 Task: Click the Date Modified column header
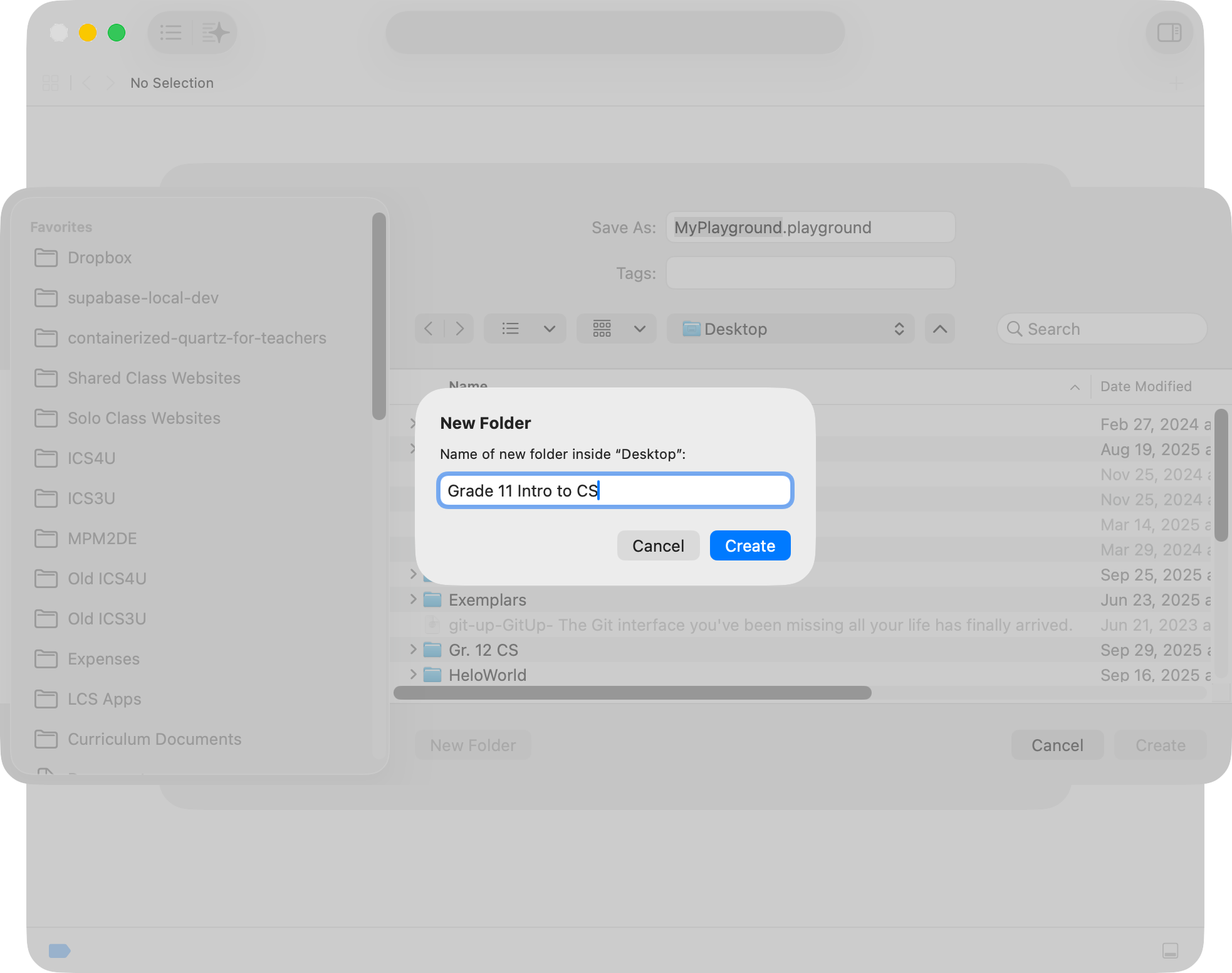(1146, 386)
